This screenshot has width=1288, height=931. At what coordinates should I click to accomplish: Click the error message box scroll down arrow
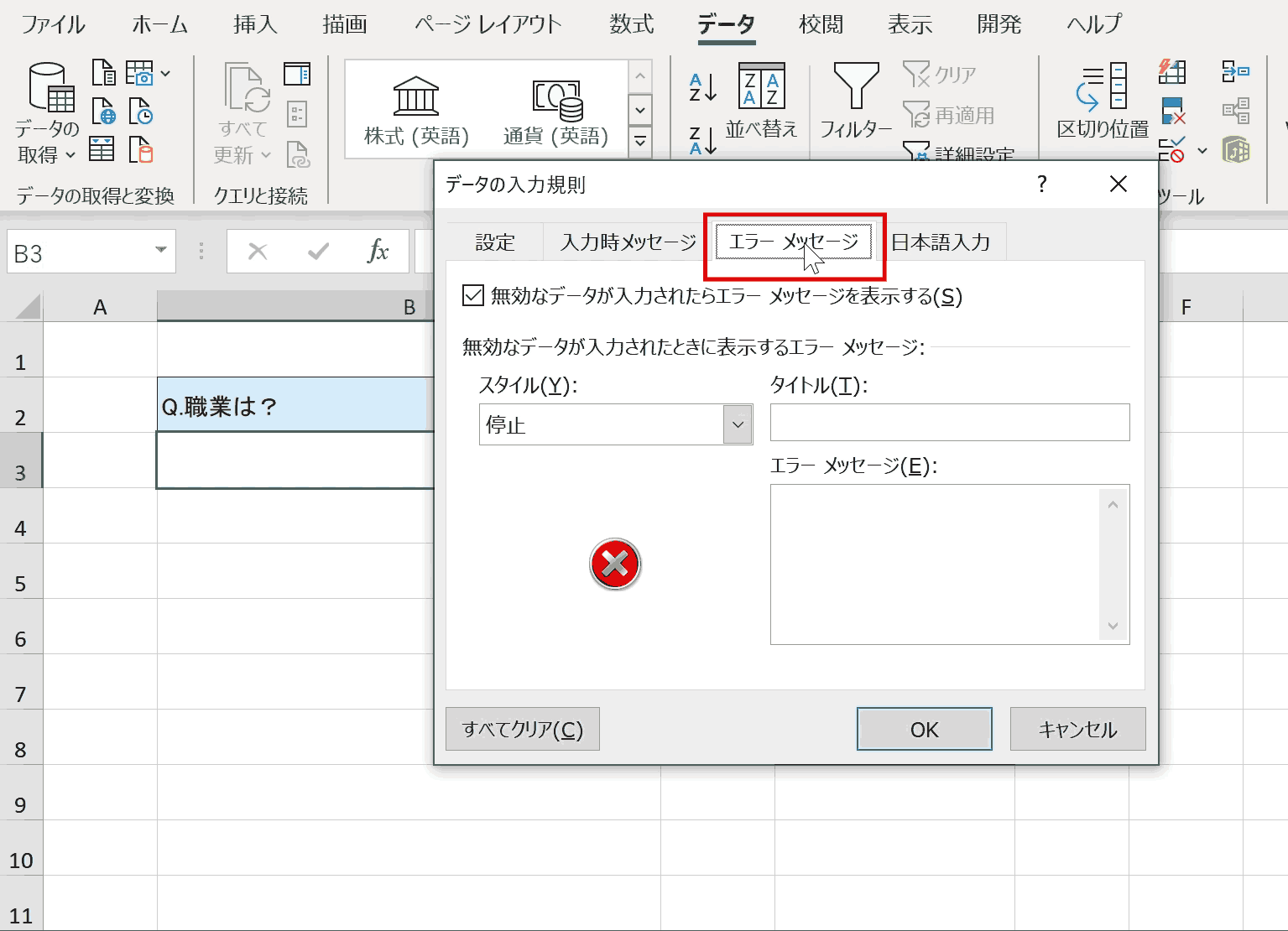coord(1113,626)
